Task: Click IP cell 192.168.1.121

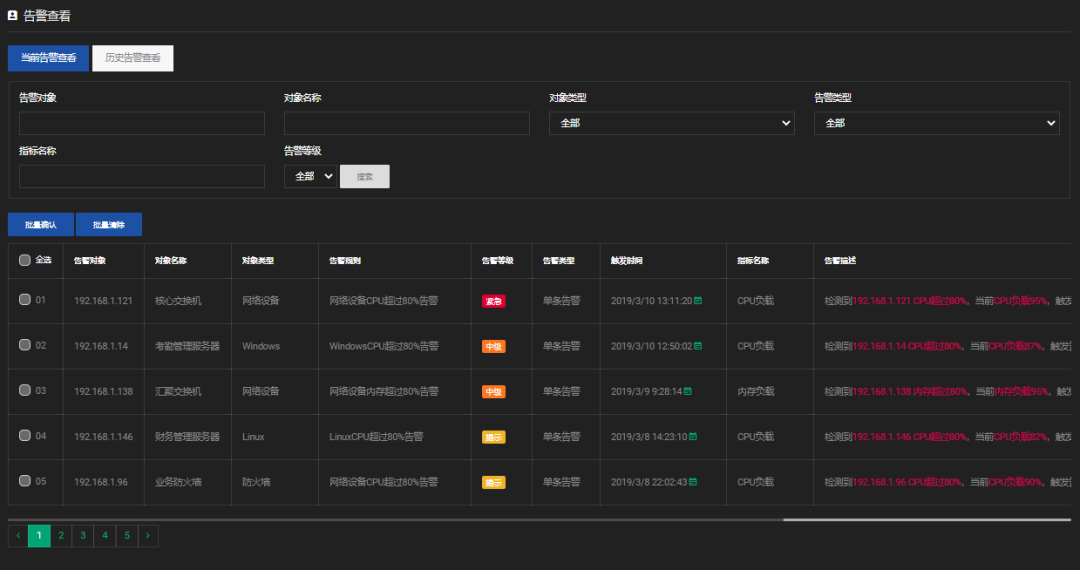Action: coord(103,301)
